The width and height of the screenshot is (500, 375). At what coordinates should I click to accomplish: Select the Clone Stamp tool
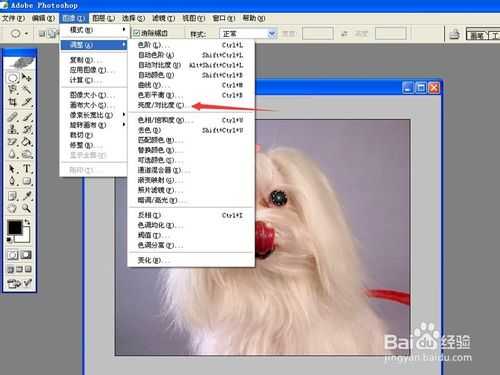[x=13, y=129]
